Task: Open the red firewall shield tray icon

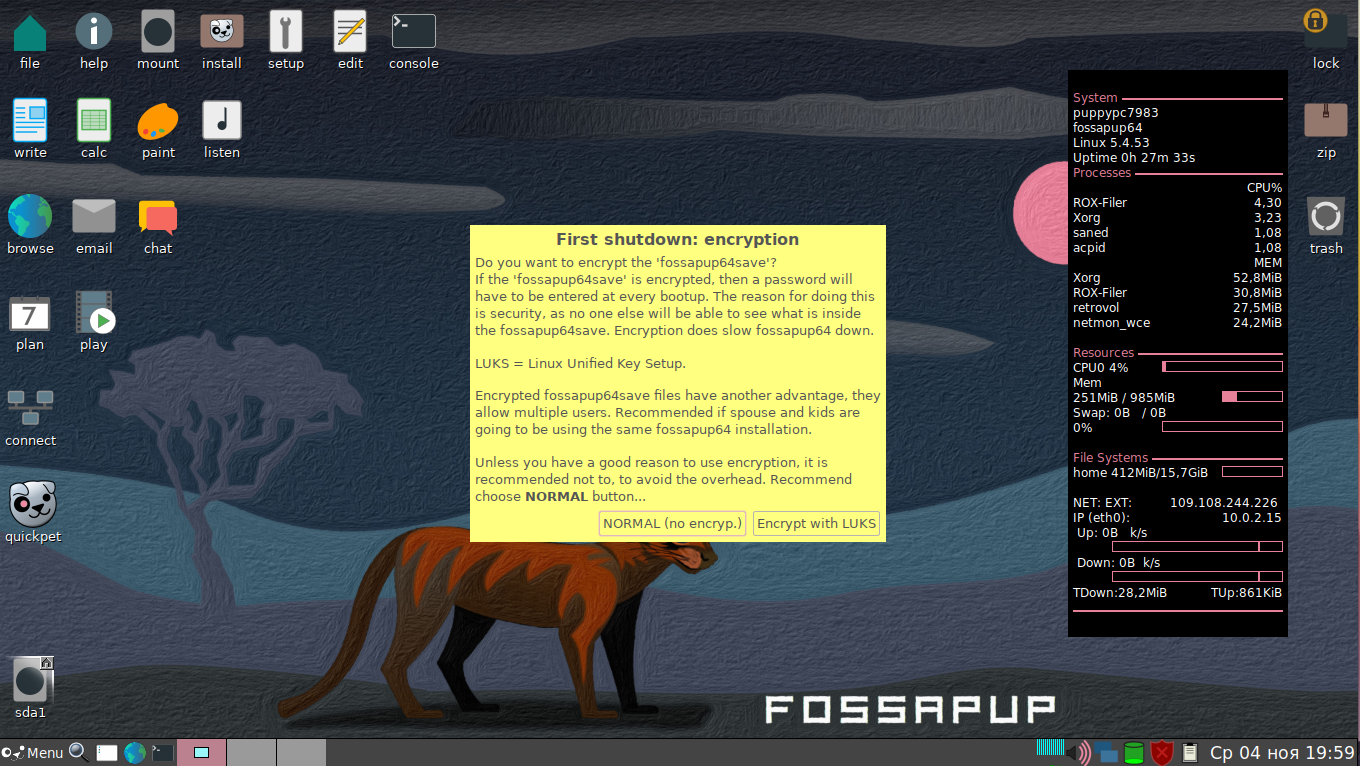Action: pos(1161,753)
